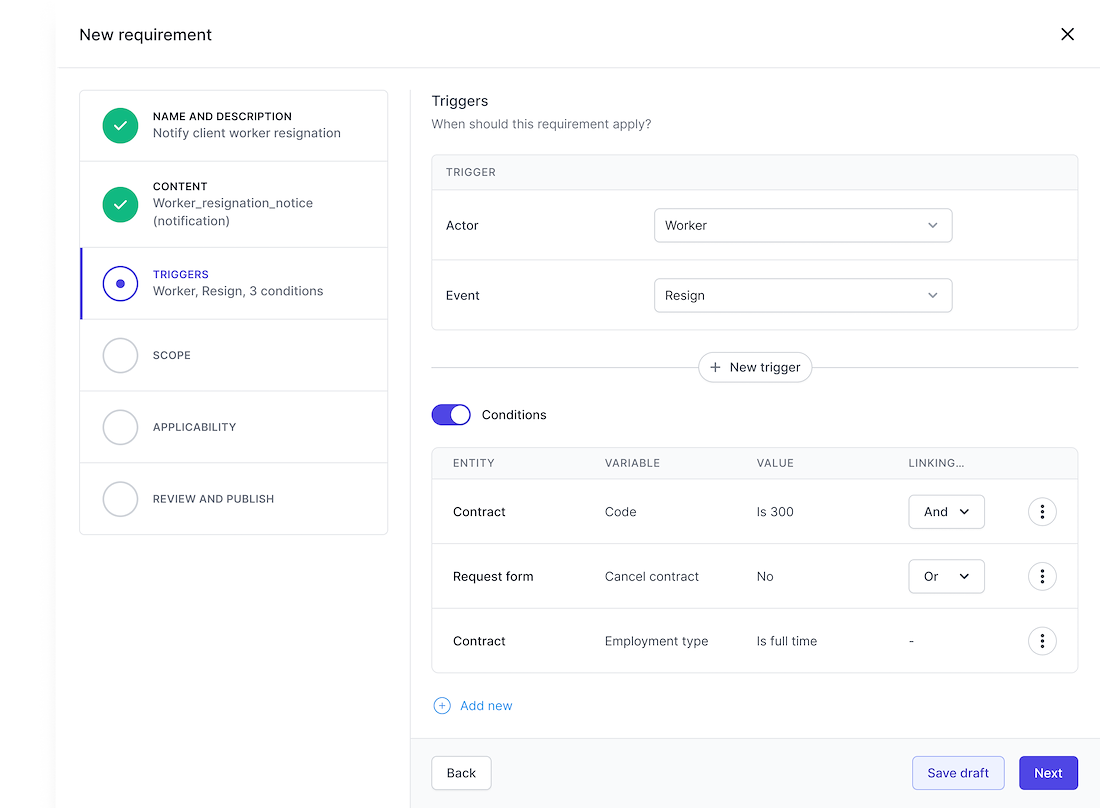Select the Triggers step

pos(234,283)
